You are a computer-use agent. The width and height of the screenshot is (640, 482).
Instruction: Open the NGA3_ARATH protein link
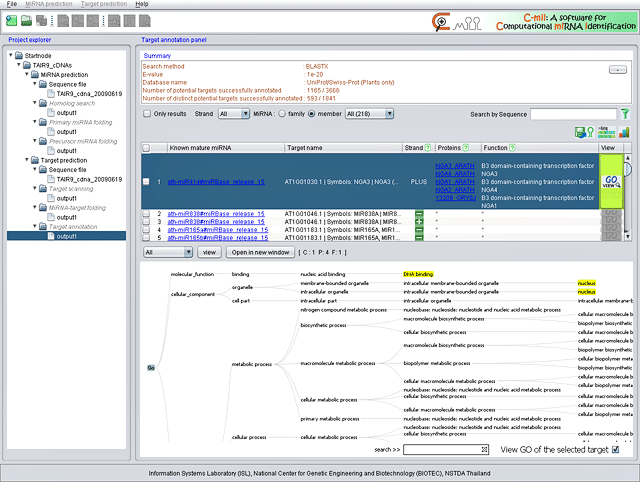coord(455,166)
